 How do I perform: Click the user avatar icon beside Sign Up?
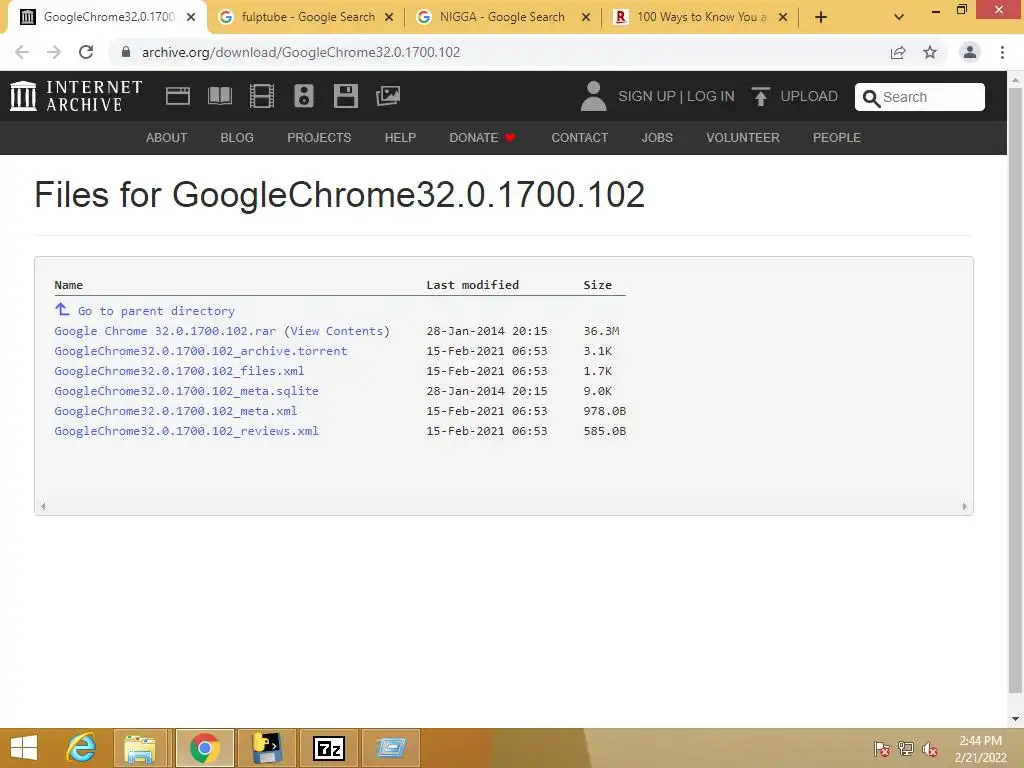[x=593, y=96]
